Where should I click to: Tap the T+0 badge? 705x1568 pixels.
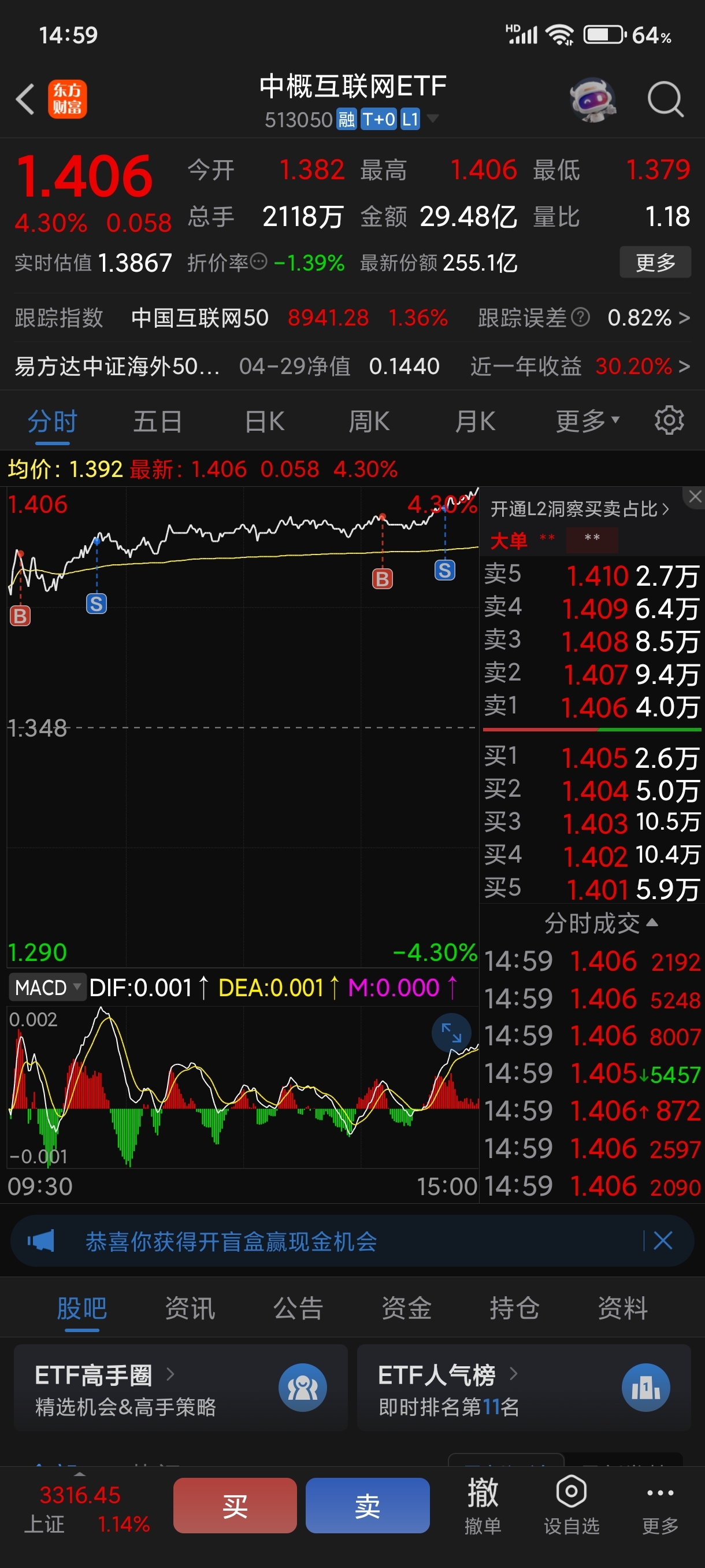379,119
